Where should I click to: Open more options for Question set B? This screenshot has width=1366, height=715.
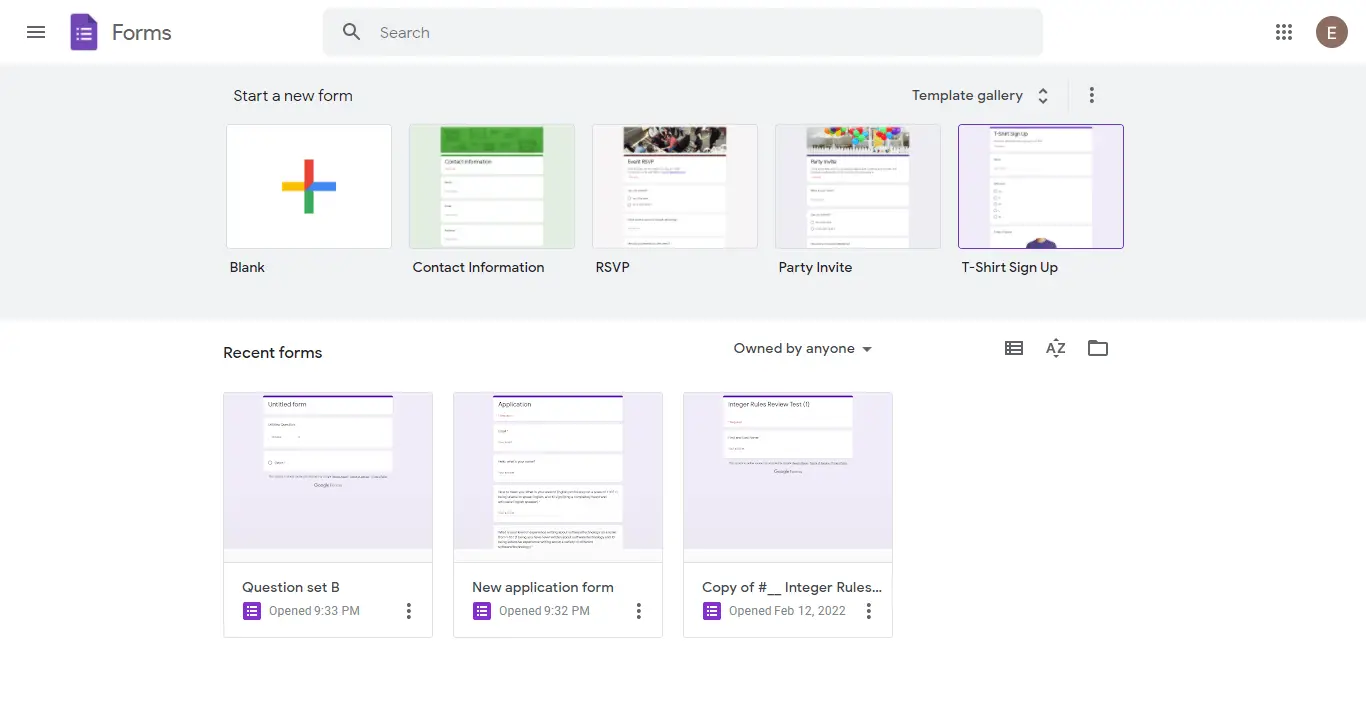point(409,611)
